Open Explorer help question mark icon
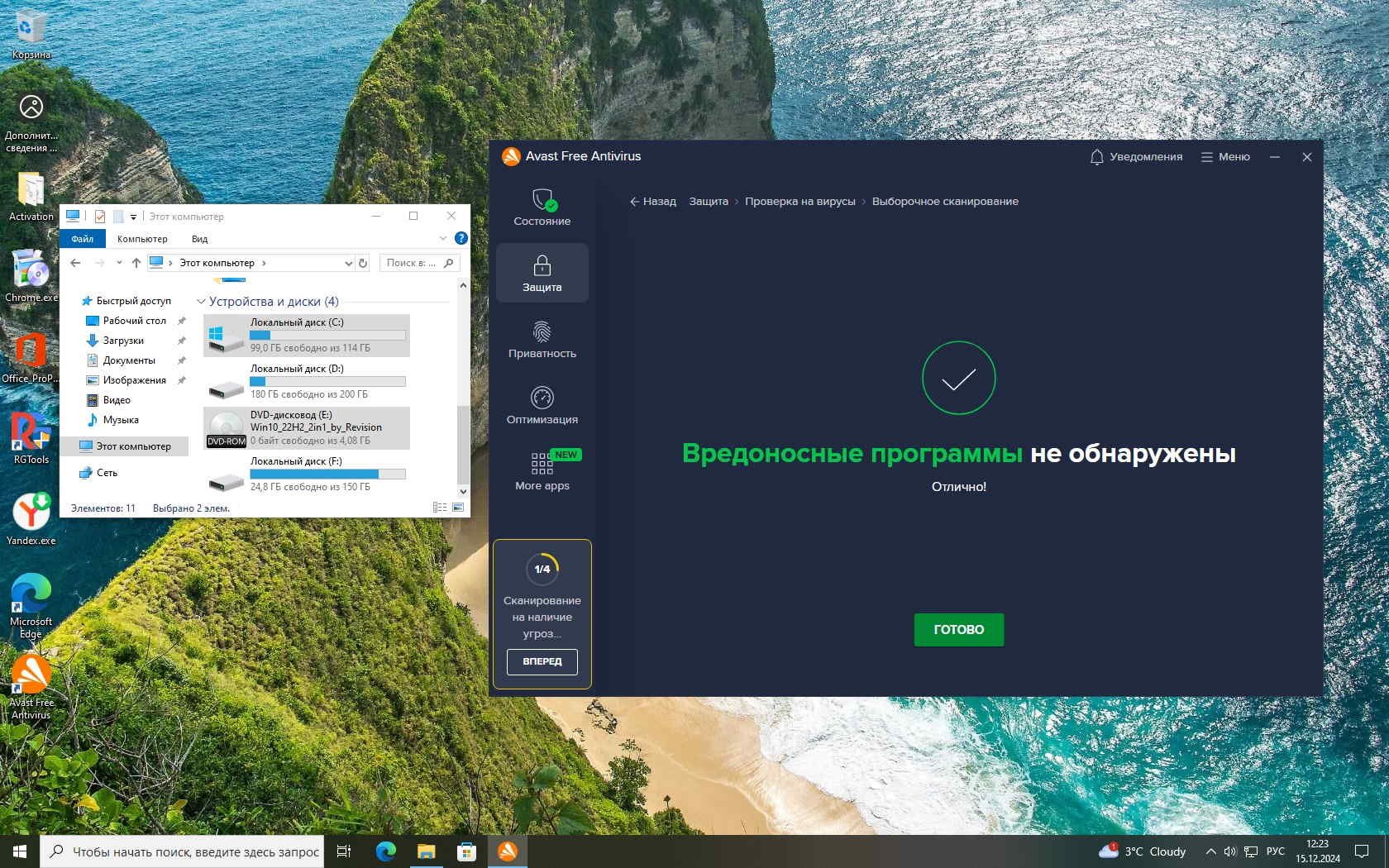This screenshot has height=868, width=1389. tap(461, 238)
